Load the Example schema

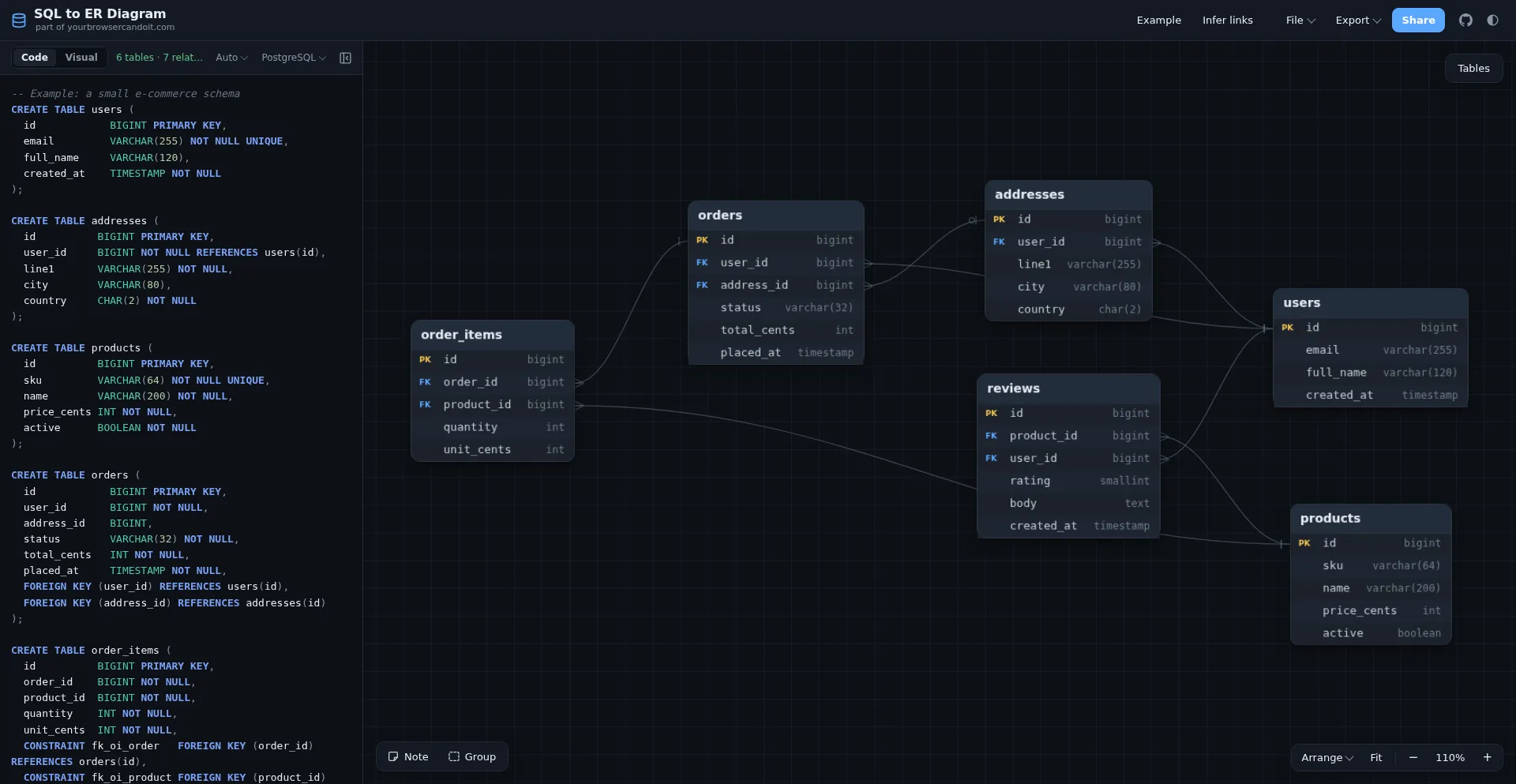[1158, 21]
